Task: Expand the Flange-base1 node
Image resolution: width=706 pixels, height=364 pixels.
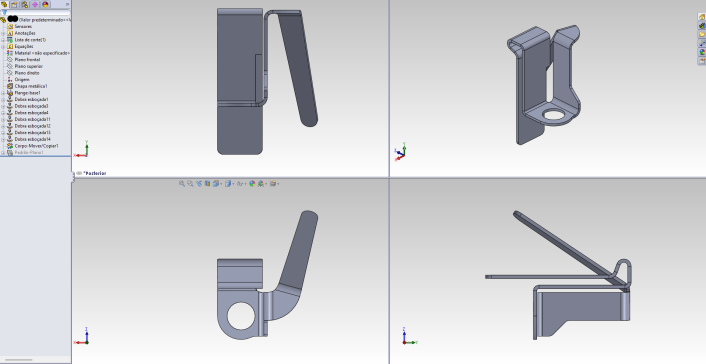Action: tap(3, 93)
